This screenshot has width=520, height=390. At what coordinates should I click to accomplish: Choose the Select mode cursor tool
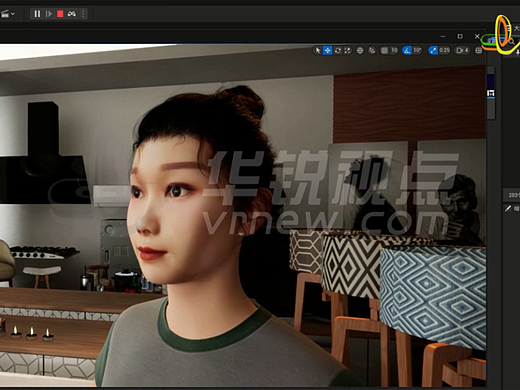317,50
